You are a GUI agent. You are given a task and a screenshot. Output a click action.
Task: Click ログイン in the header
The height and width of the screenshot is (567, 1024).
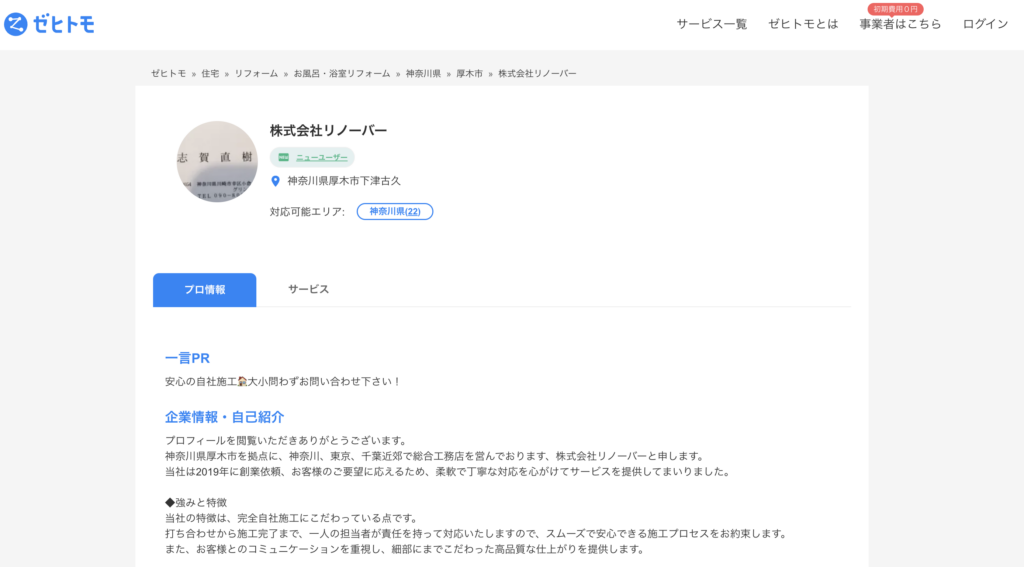(985, 24)
